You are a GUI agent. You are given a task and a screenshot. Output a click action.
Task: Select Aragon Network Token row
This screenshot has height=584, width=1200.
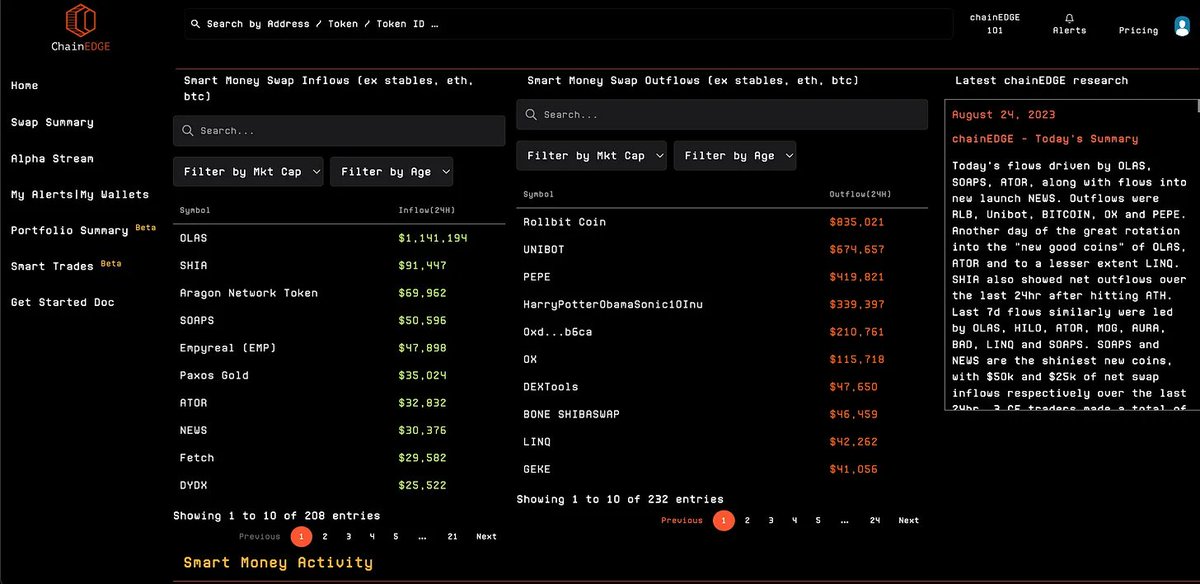point(339,293)
